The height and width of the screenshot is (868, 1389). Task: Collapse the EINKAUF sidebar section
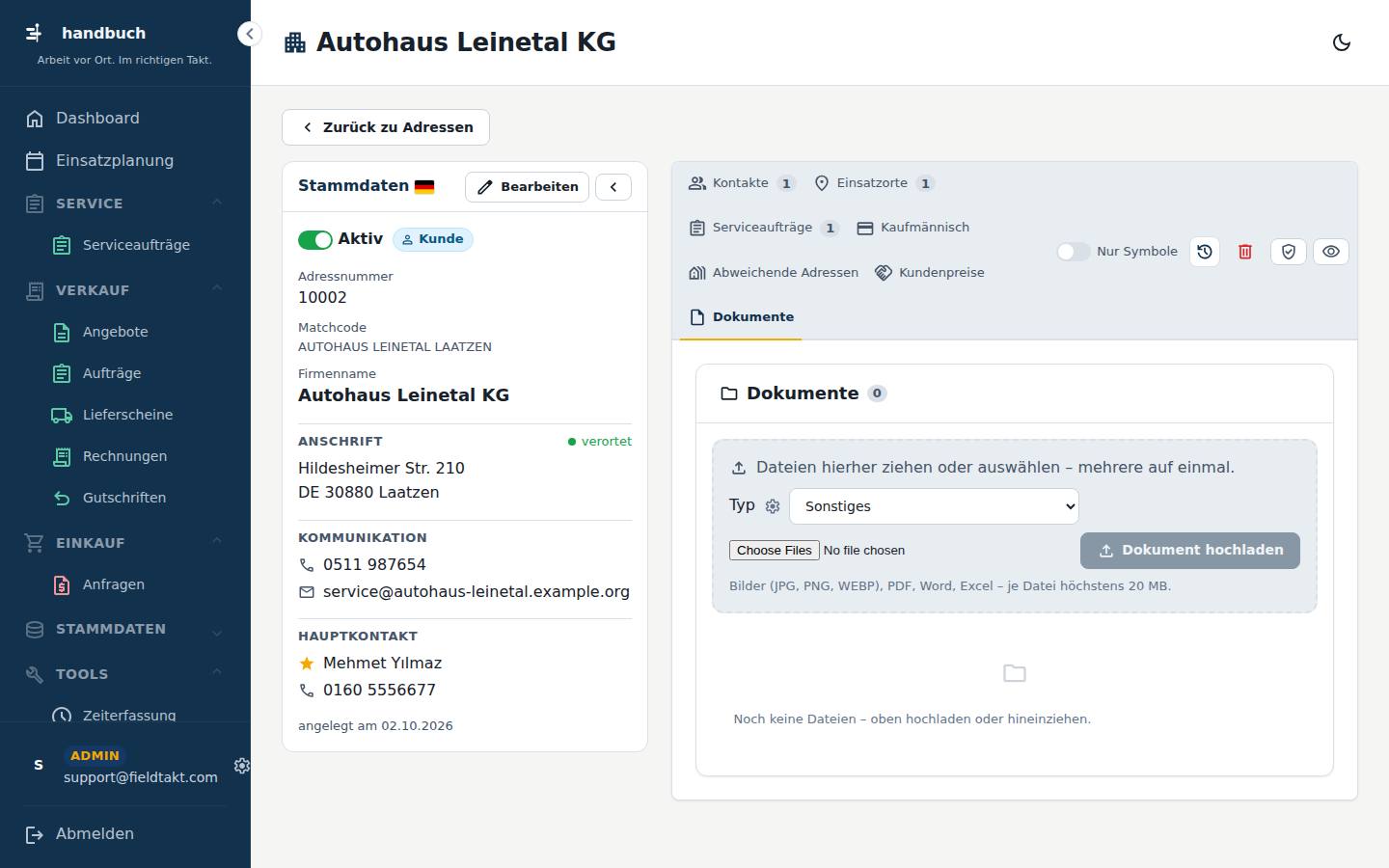click(x=125, y=543)
